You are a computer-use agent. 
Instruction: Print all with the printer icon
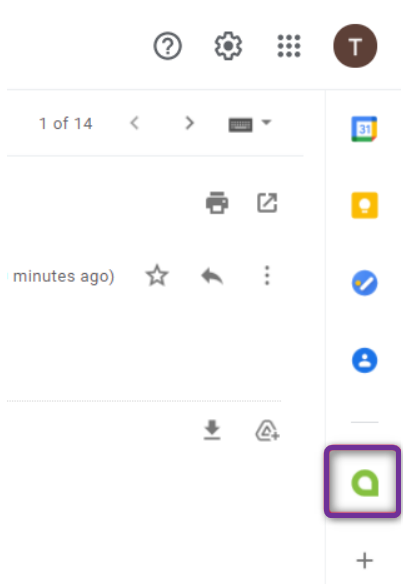coord(217,203)
